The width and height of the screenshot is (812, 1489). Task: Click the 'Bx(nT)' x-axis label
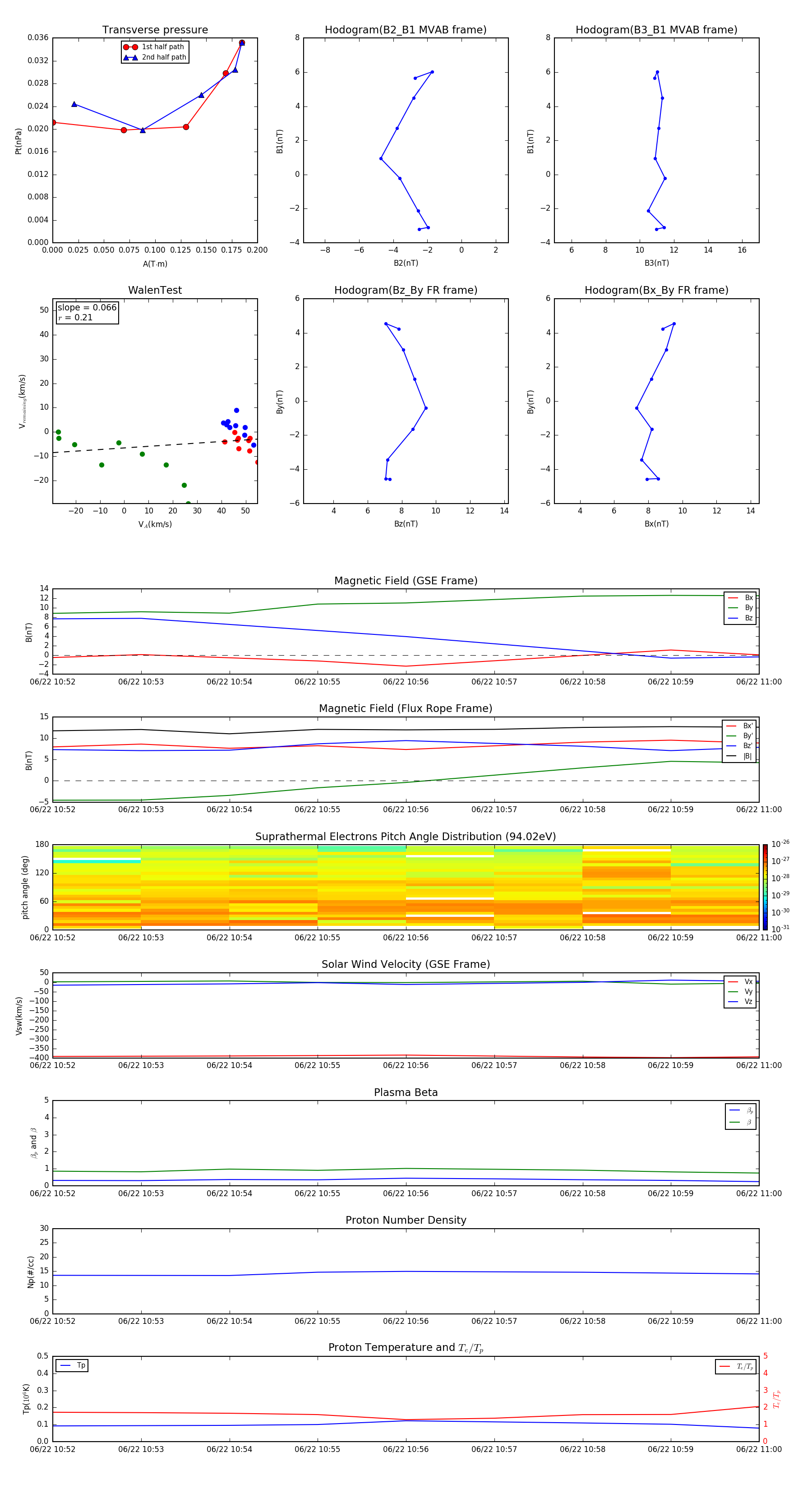tap(656, 524)
